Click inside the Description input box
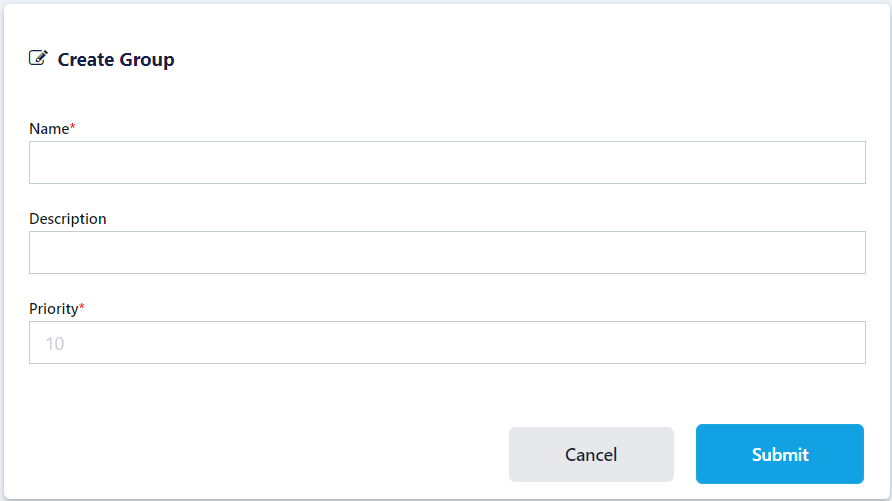The height and width of the screenshot is (501, 892). coord(447,252)
